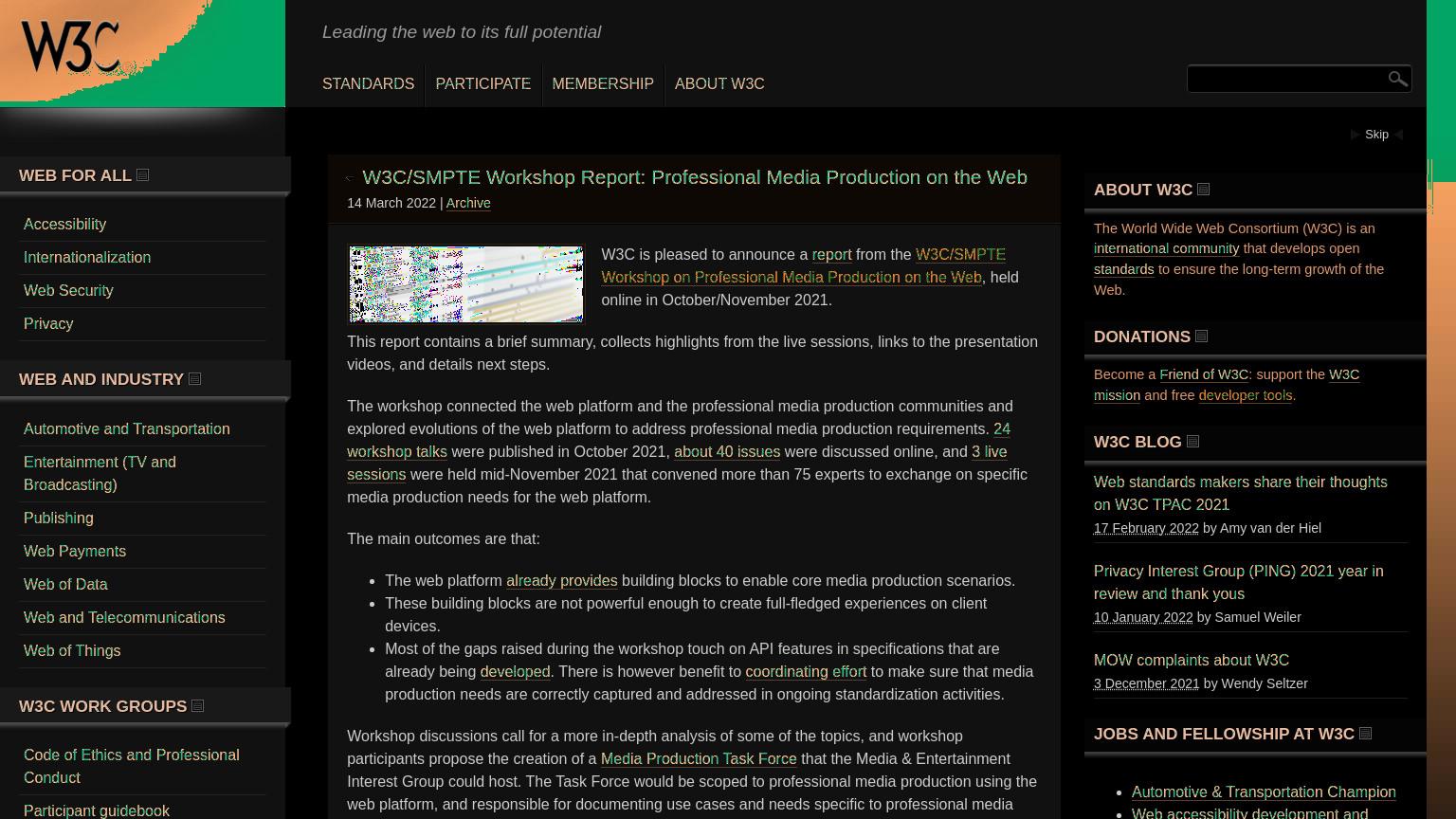Open the 'report' link
The width and height of the screenshot is (1456, 819).
coord(831,254)
